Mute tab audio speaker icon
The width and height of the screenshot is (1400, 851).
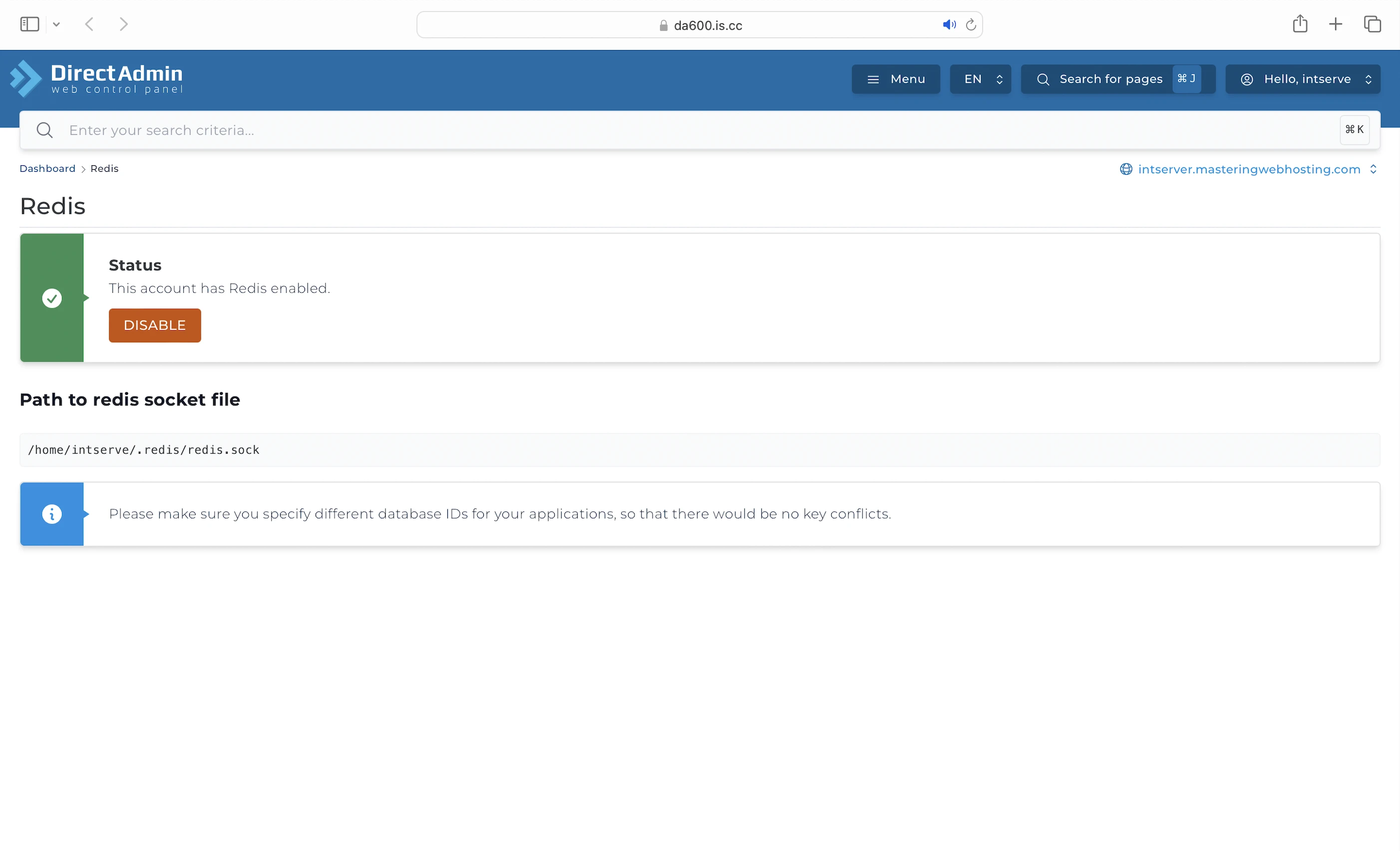pos(949,25)
